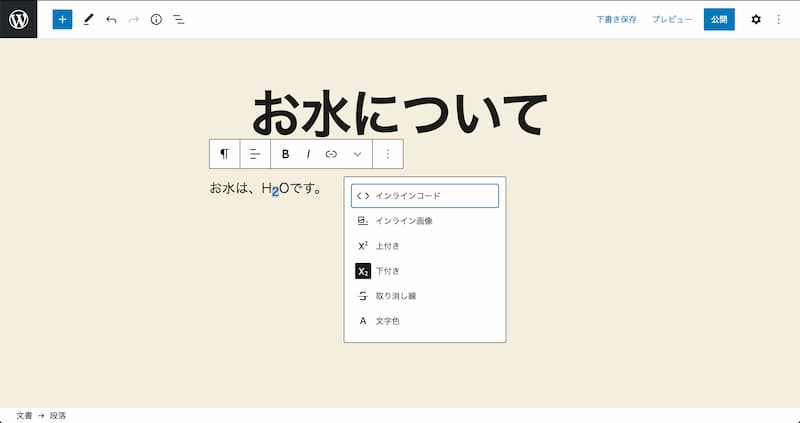Undo the last change

111,19
